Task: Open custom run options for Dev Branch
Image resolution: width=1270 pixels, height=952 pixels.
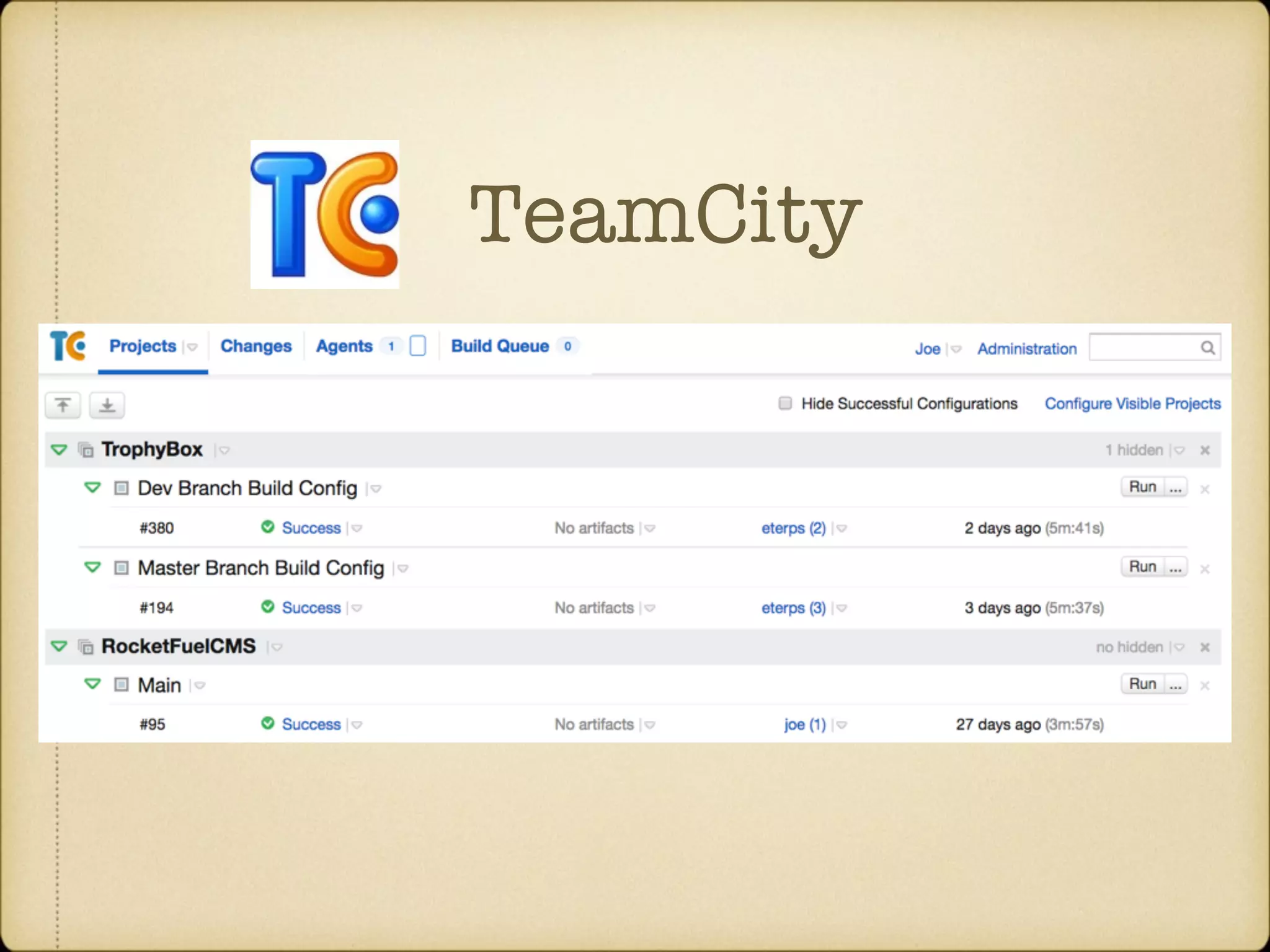Action: 1176,487
